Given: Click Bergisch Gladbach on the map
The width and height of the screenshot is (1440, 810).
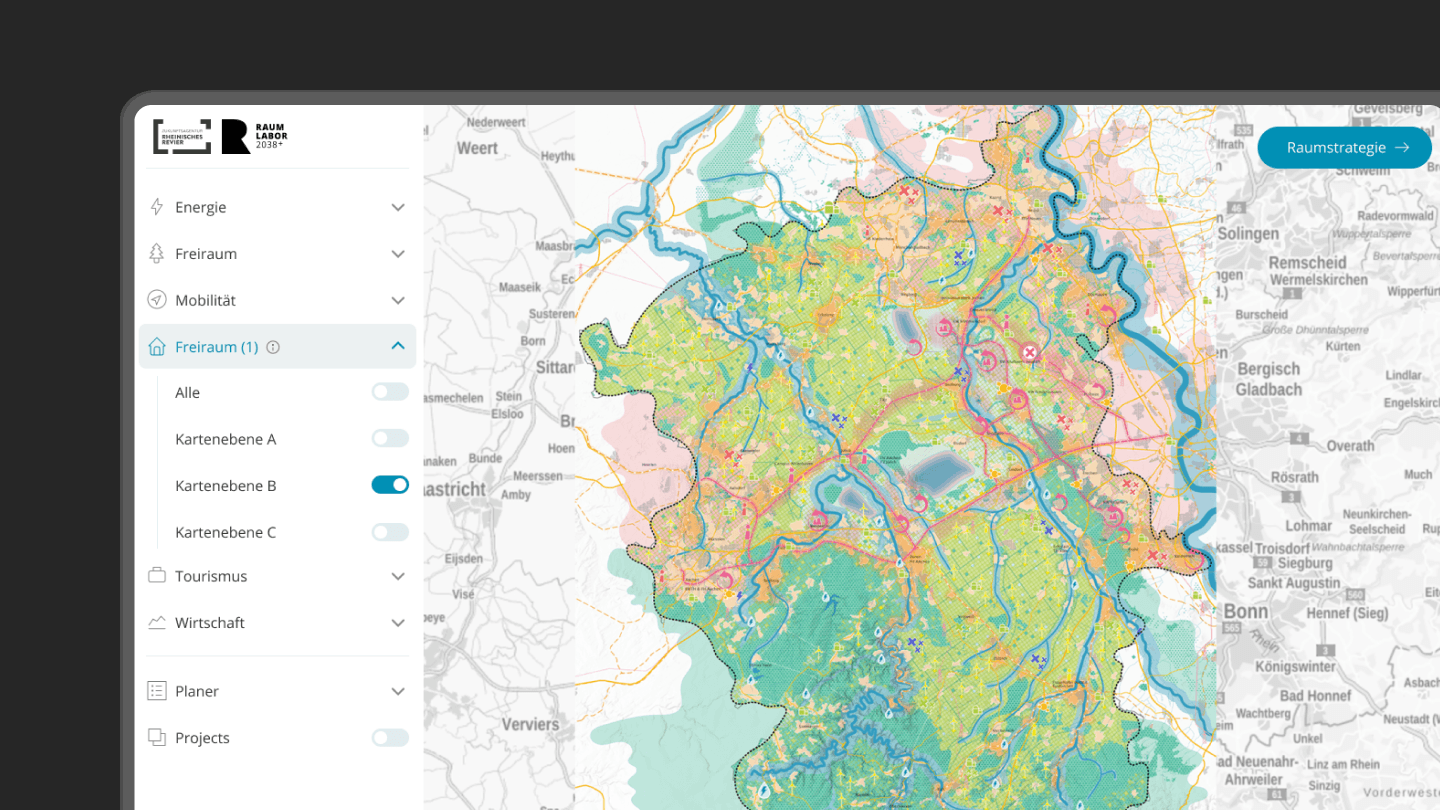Looking at the screenshot, I should click(x=1269, y=380).
